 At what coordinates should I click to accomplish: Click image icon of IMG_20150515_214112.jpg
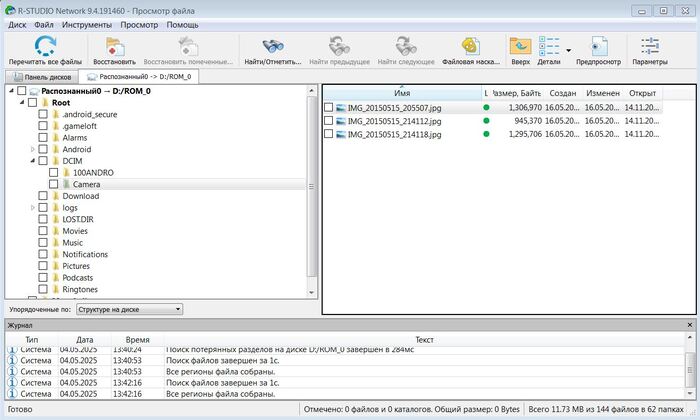(341, 121)
